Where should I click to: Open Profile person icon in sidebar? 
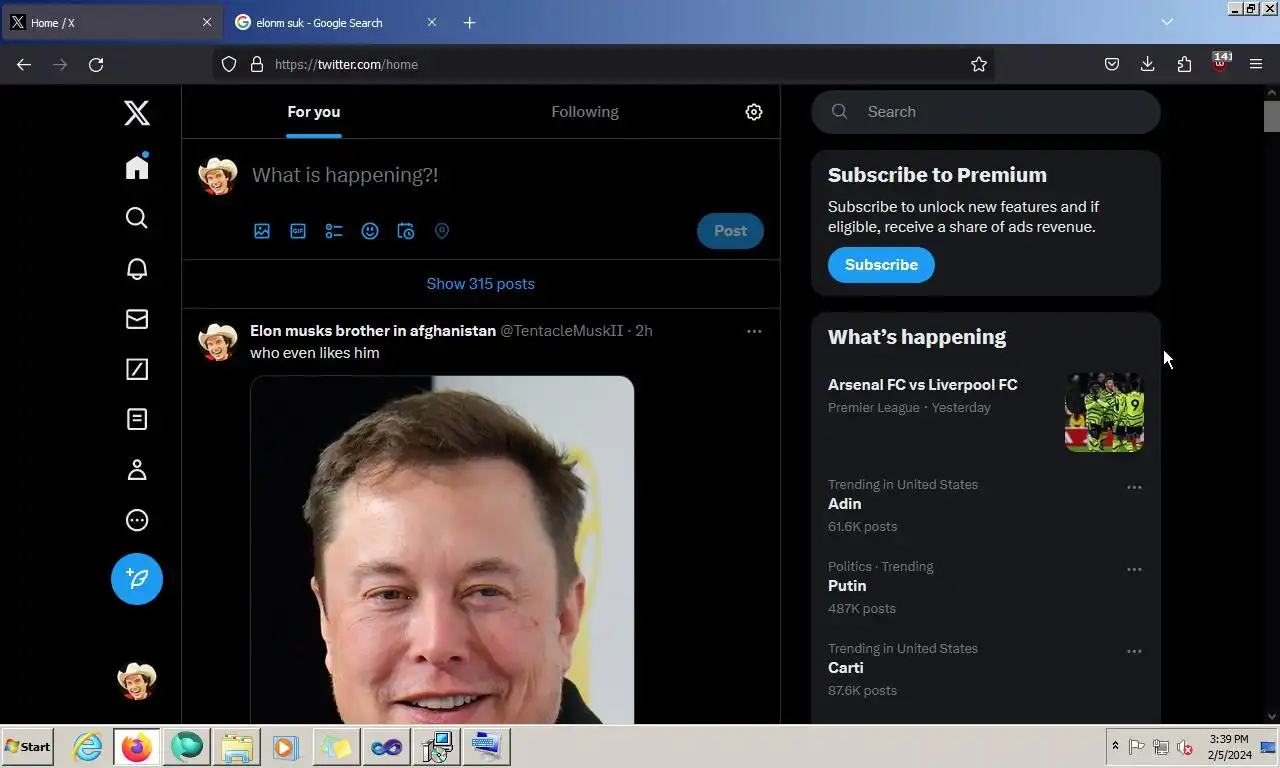137,470
